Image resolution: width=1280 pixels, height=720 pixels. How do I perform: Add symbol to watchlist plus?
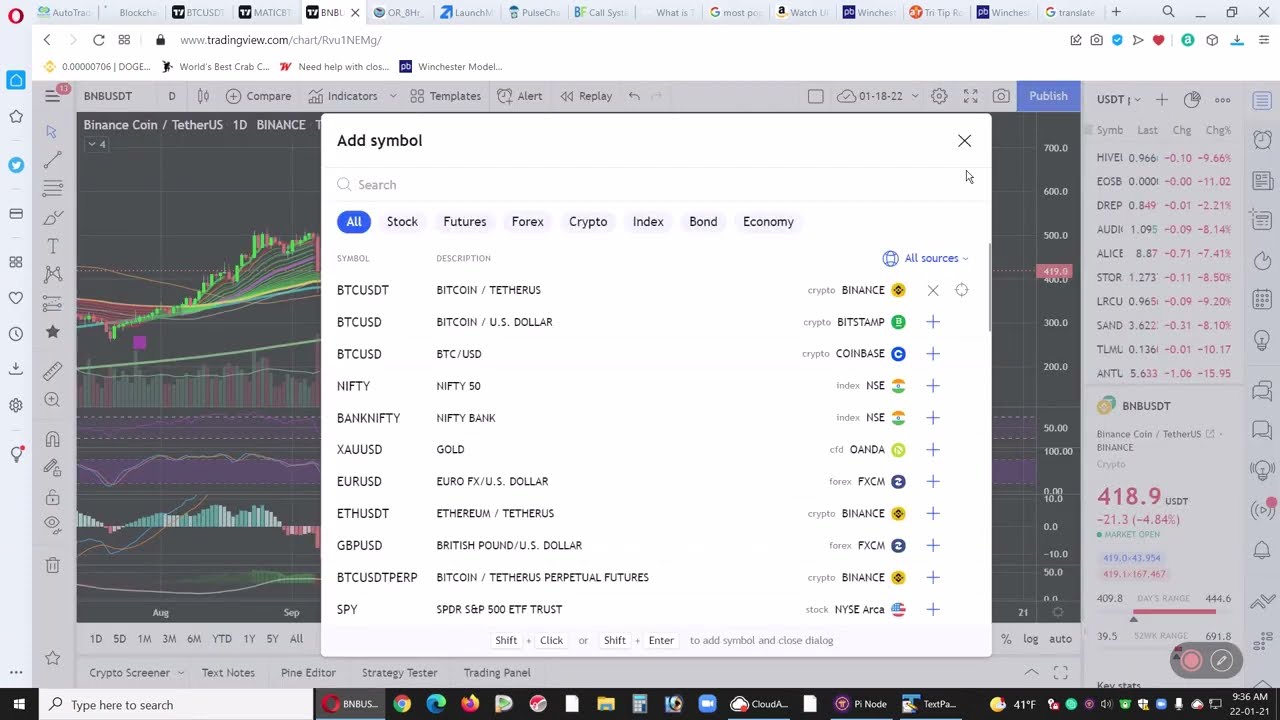1161,100
